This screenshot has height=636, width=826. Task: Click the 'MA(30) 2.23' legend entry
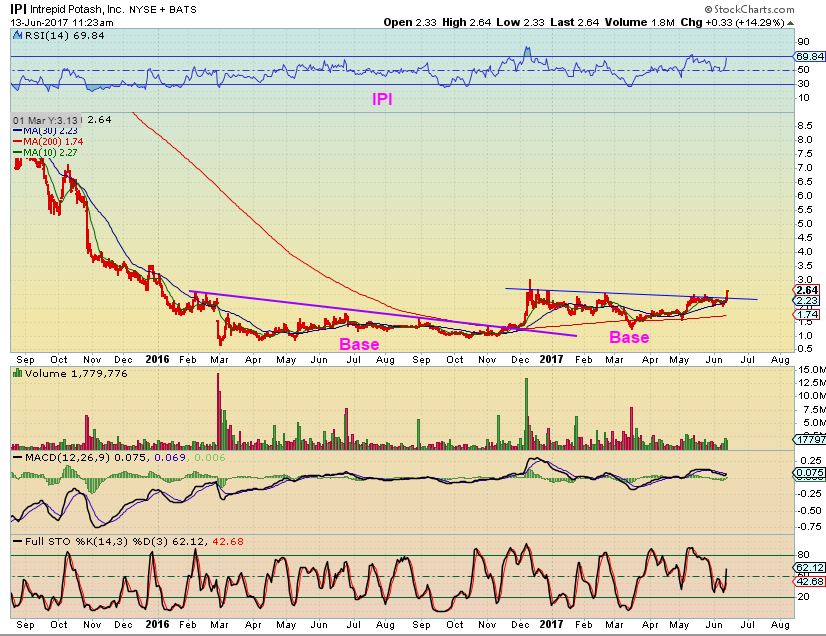[45, 131]
